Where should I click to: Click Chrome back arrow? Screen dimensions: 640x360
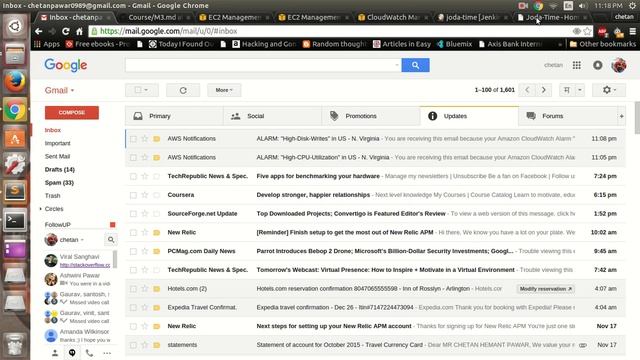[38, 31]
